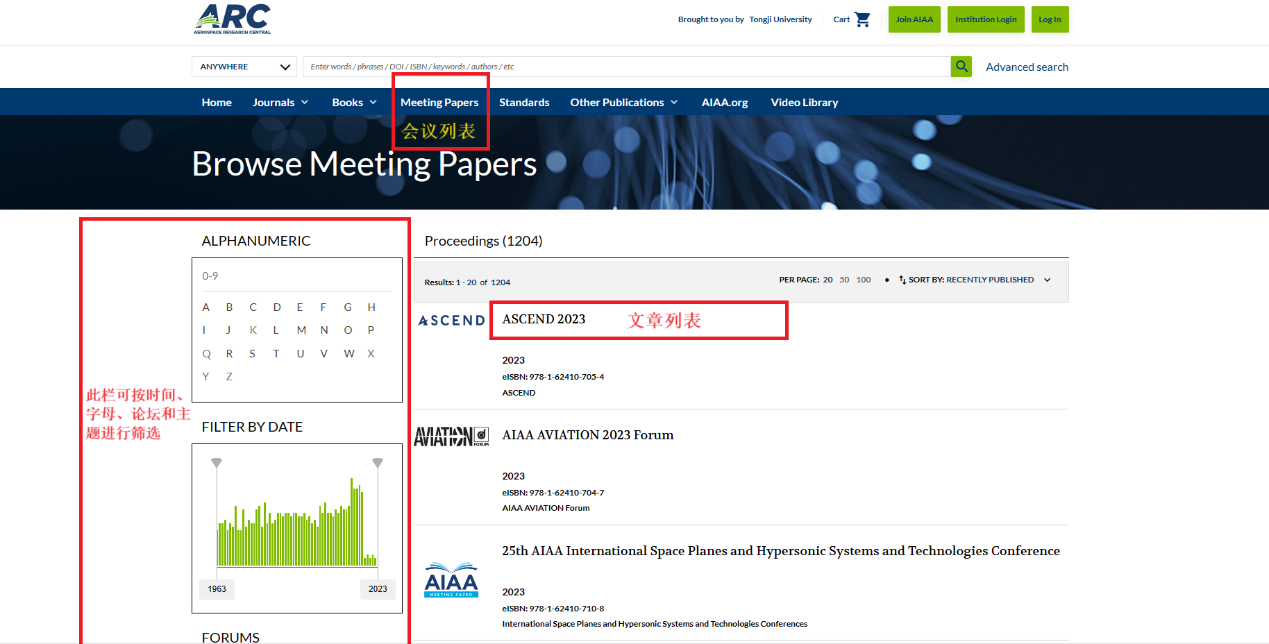Viewport: 1269px width, 644px height.
Task: Filter proceedings by letter G
Action: (x=348, y=307)
